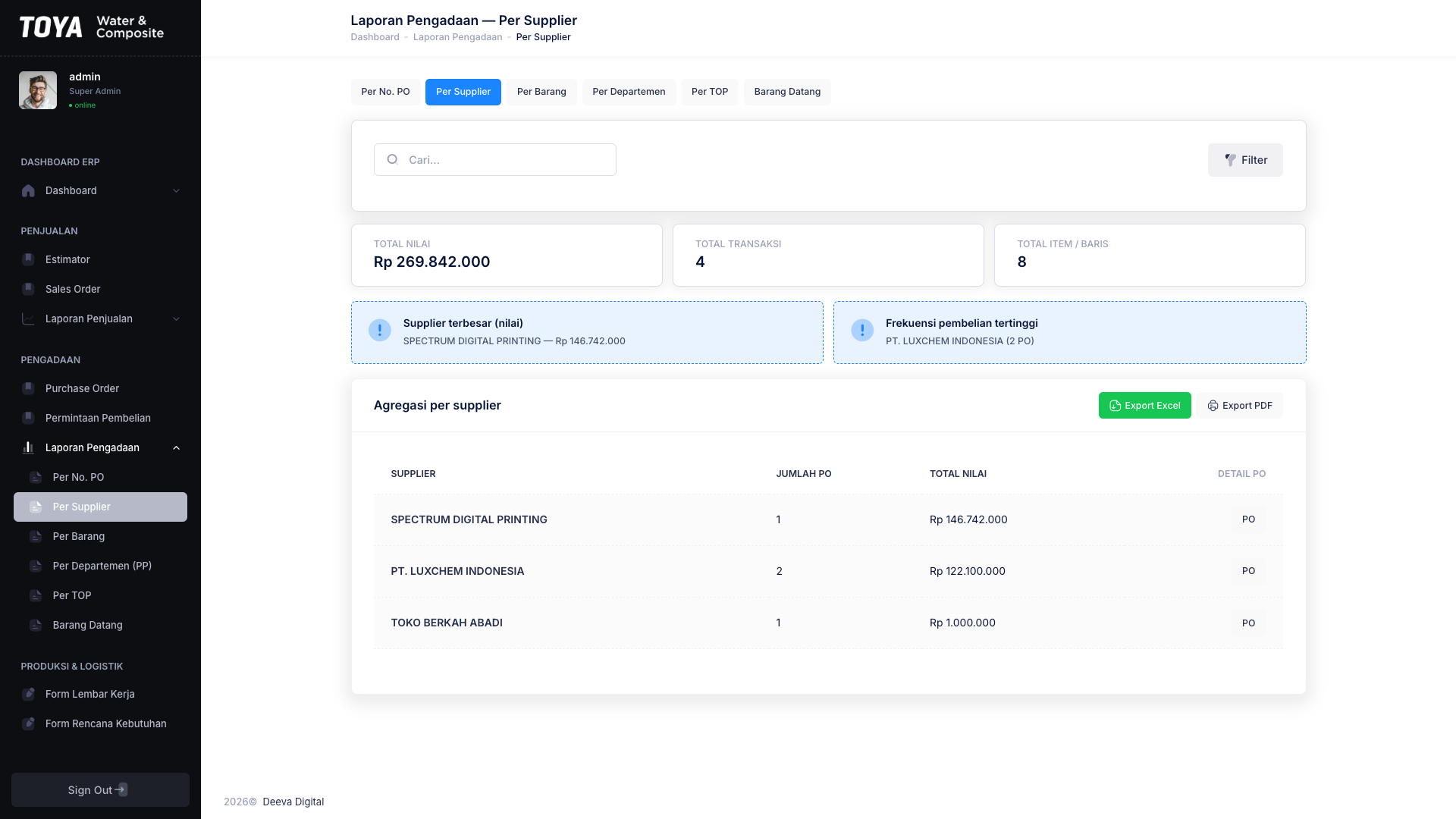Viewport: 1456px width, 819px height.
Task: Click the Cari search input field
Action: pyautogui.click(x=495, y=159)
